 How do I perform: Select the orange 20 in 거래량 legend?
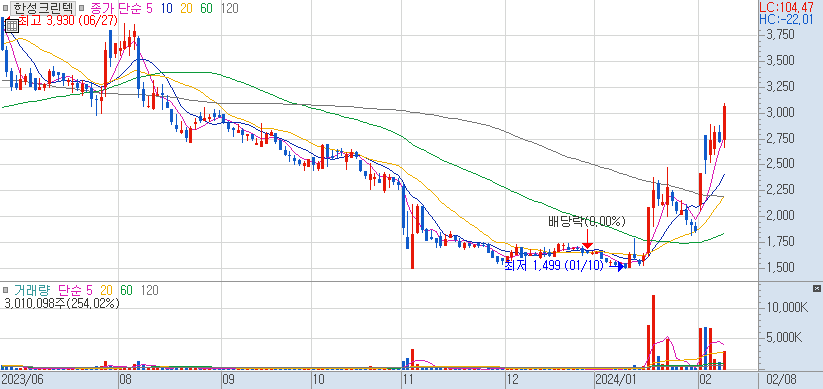click(107, 290)
